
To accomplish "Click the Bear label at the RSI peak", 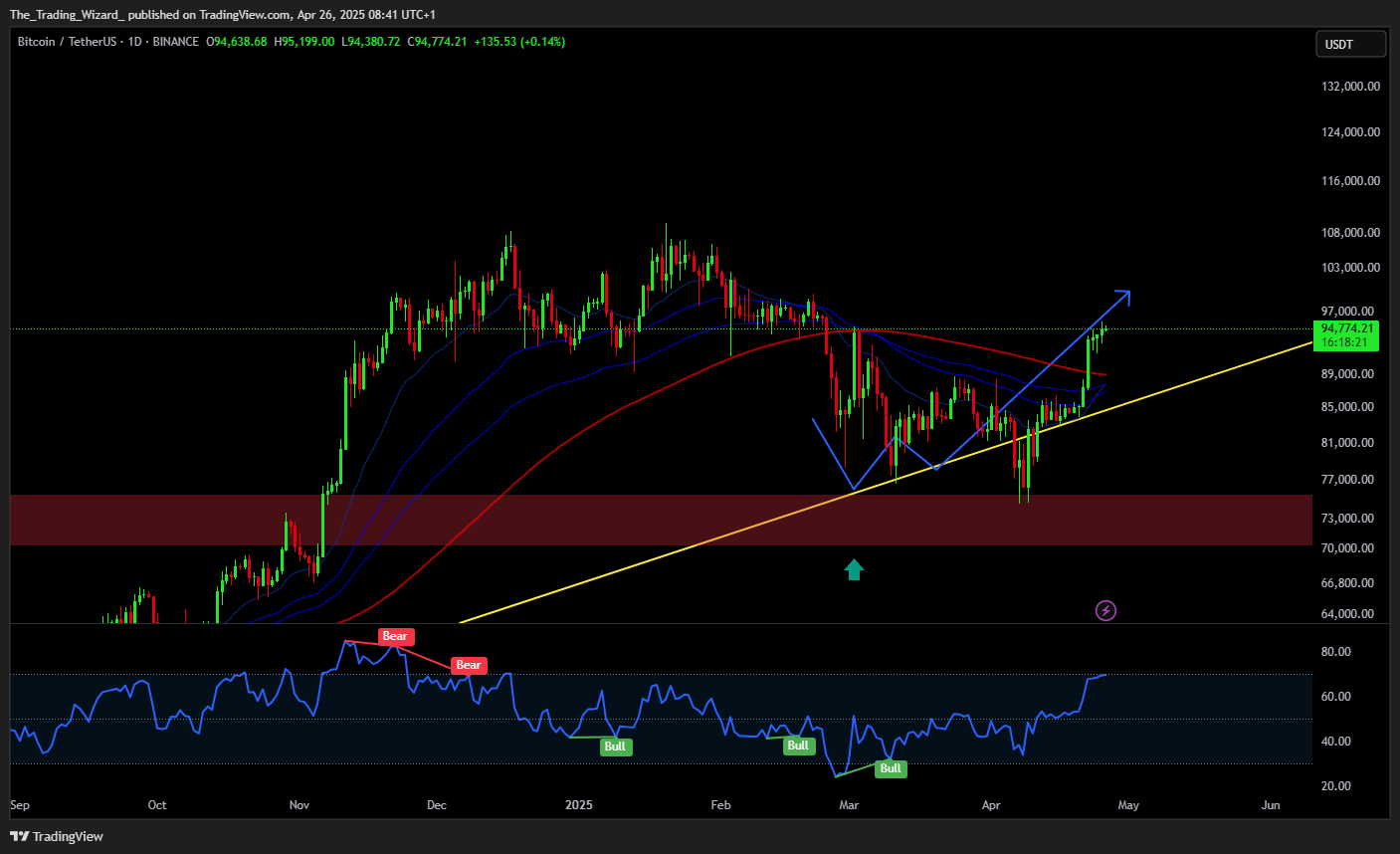I will pos(395,636).
